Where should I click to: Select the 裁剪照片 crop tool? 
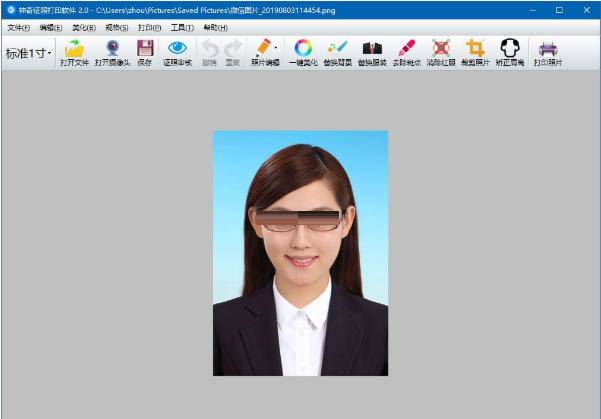475,50
